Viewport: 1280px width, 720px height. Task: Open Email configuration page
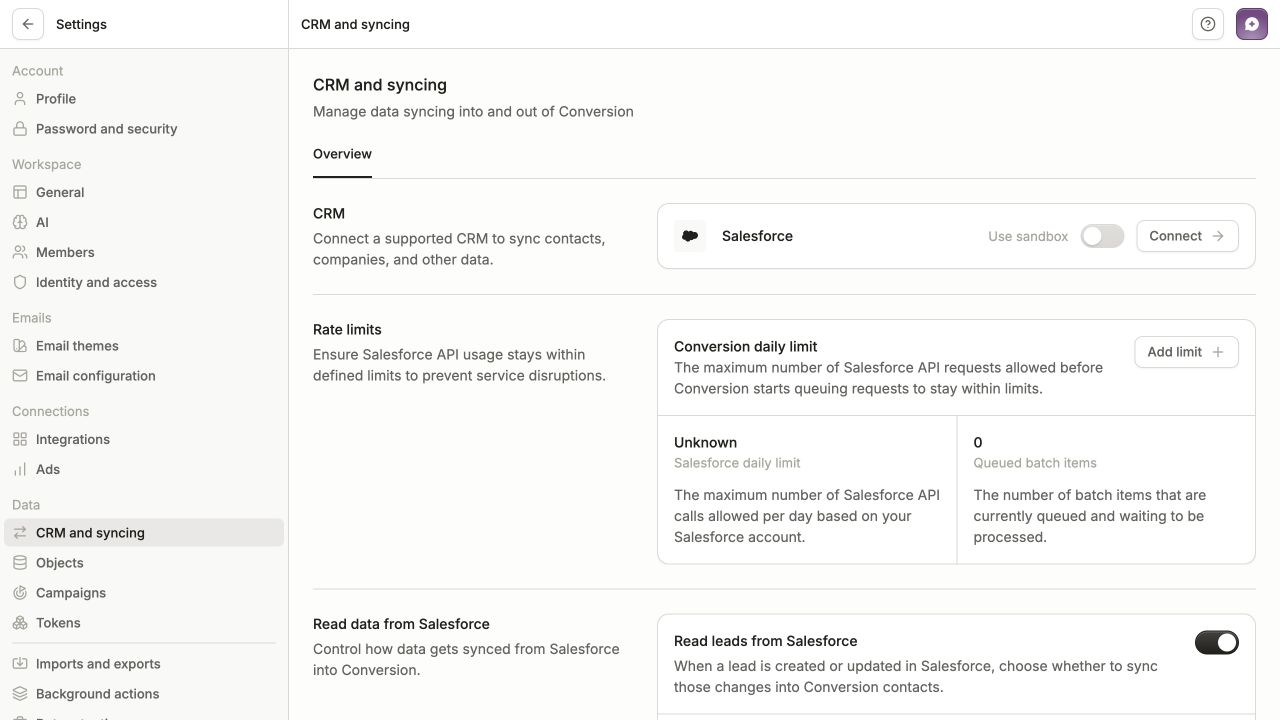click(x=144, y=376)
